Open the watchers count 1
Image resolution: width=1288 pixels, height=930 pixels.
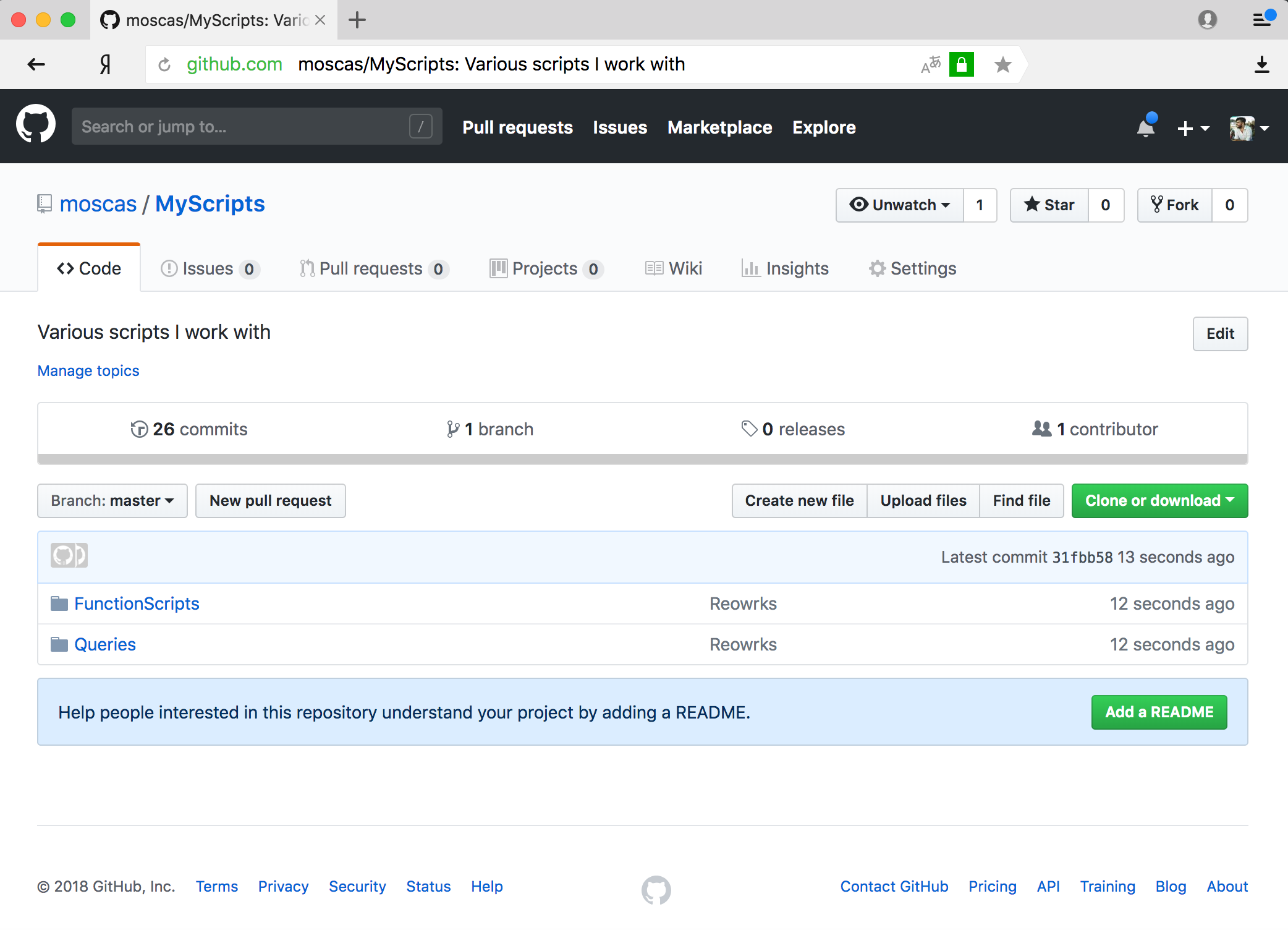pos(980,205)
